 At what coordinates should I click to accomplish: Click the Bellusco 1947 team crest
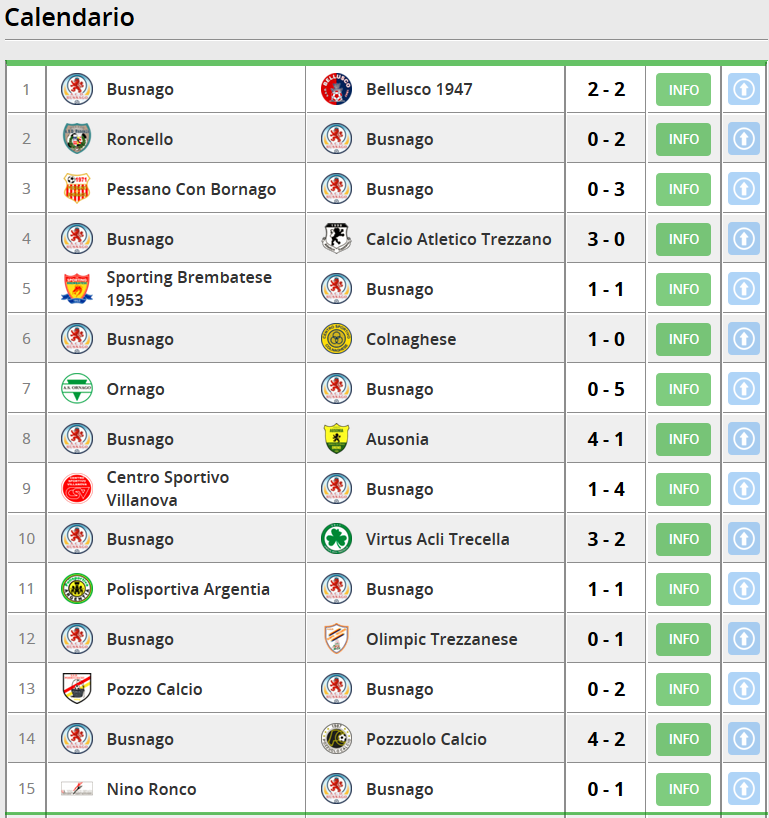[x=336, y=89]
